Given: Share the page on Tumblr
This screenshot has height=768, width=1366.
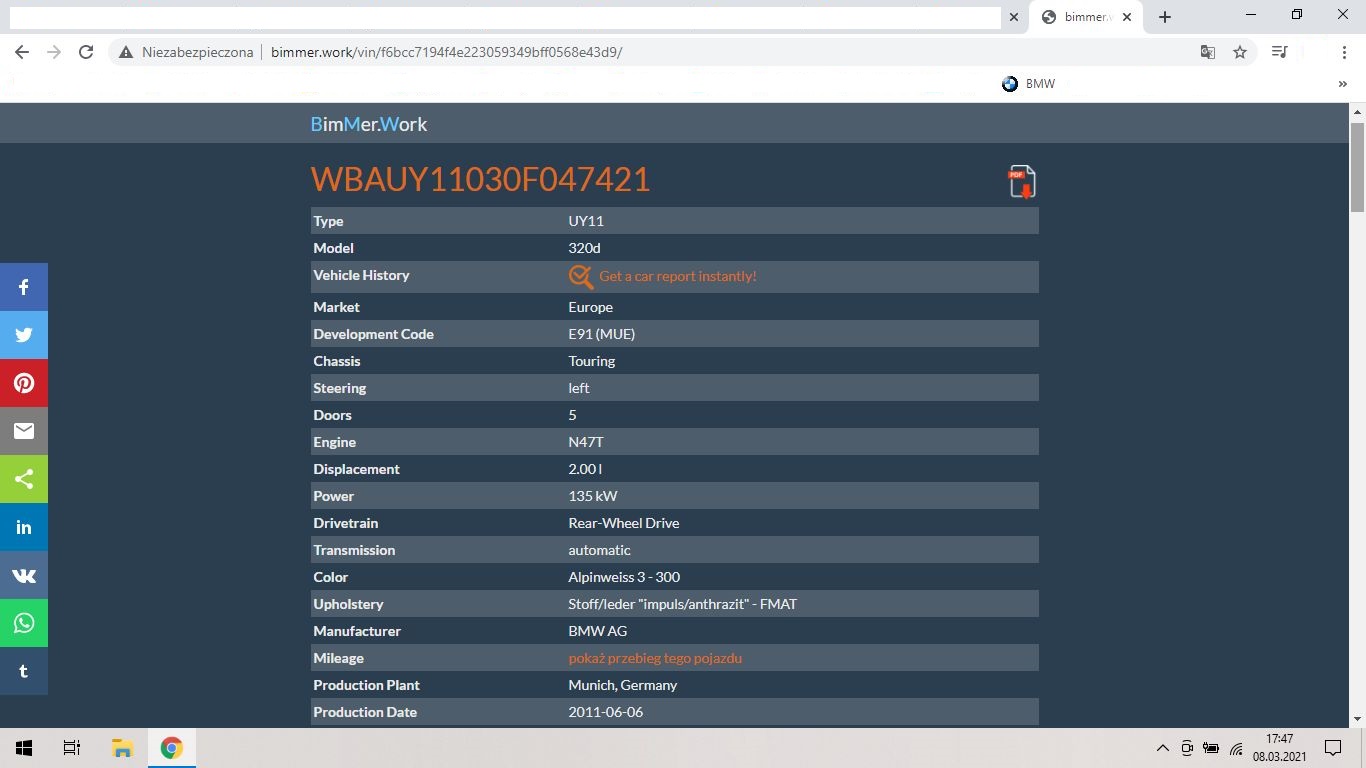Looking at the screenshot, I should point(24,671).
